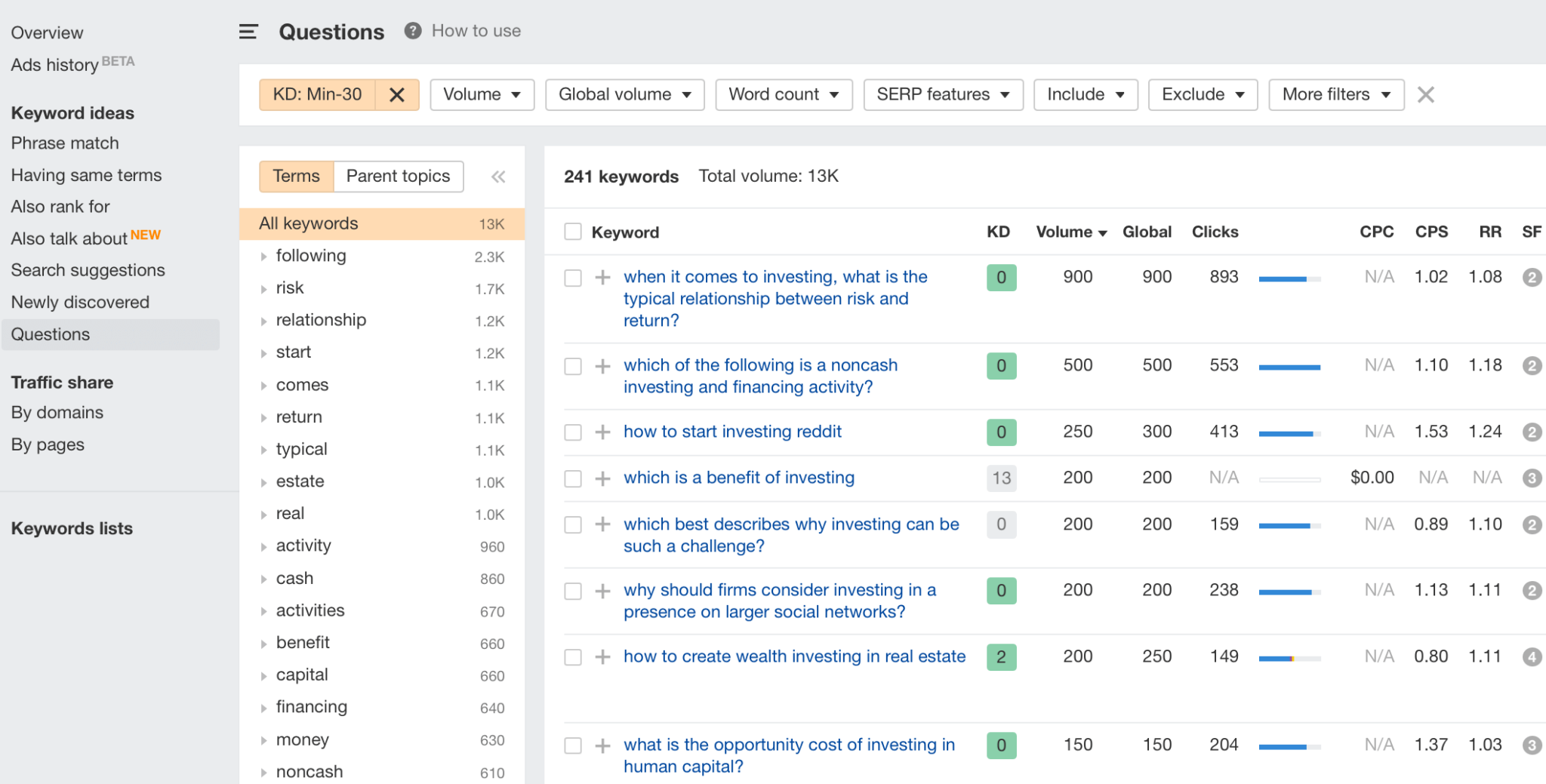Viewport: 1546px width, 784px height.
Task: Open the Include filter dropdown
Action: [x=1086, y=95]
